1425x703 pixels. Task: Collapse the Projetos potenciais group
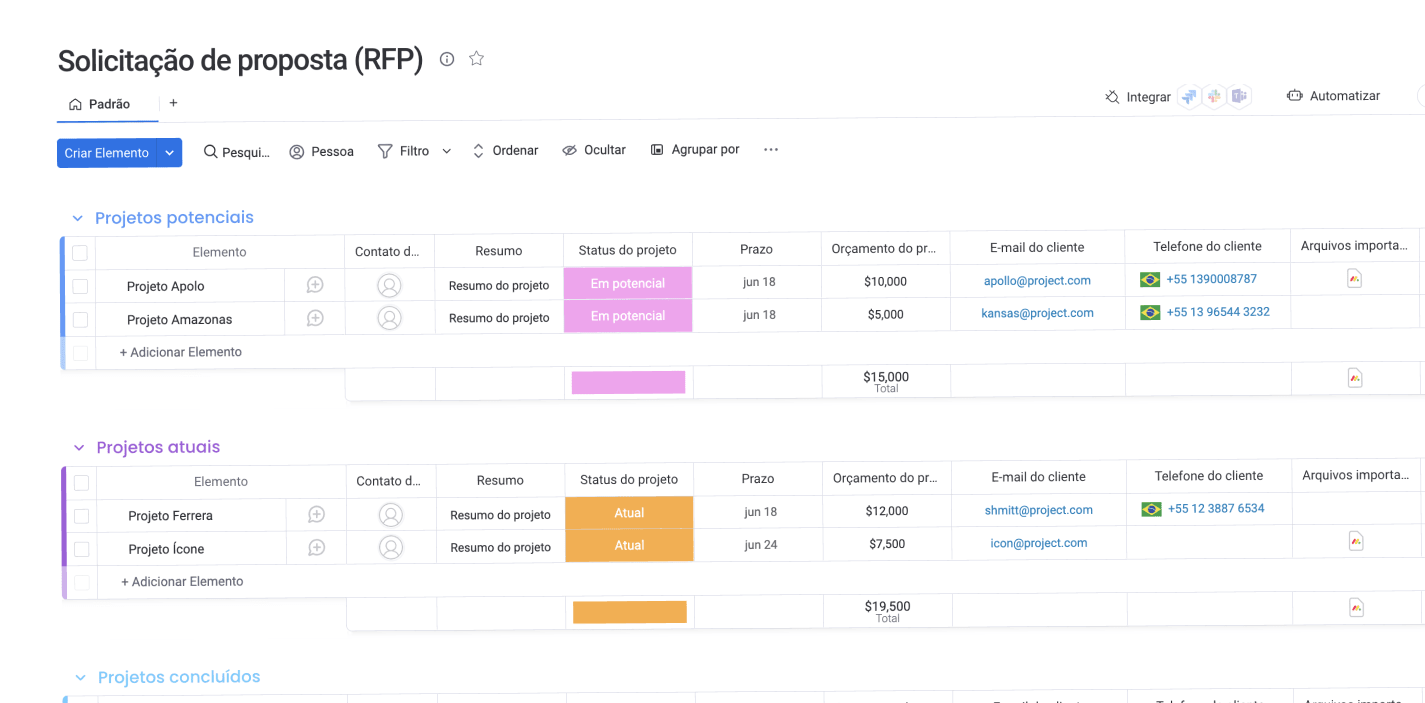click(x=77, y=217)
